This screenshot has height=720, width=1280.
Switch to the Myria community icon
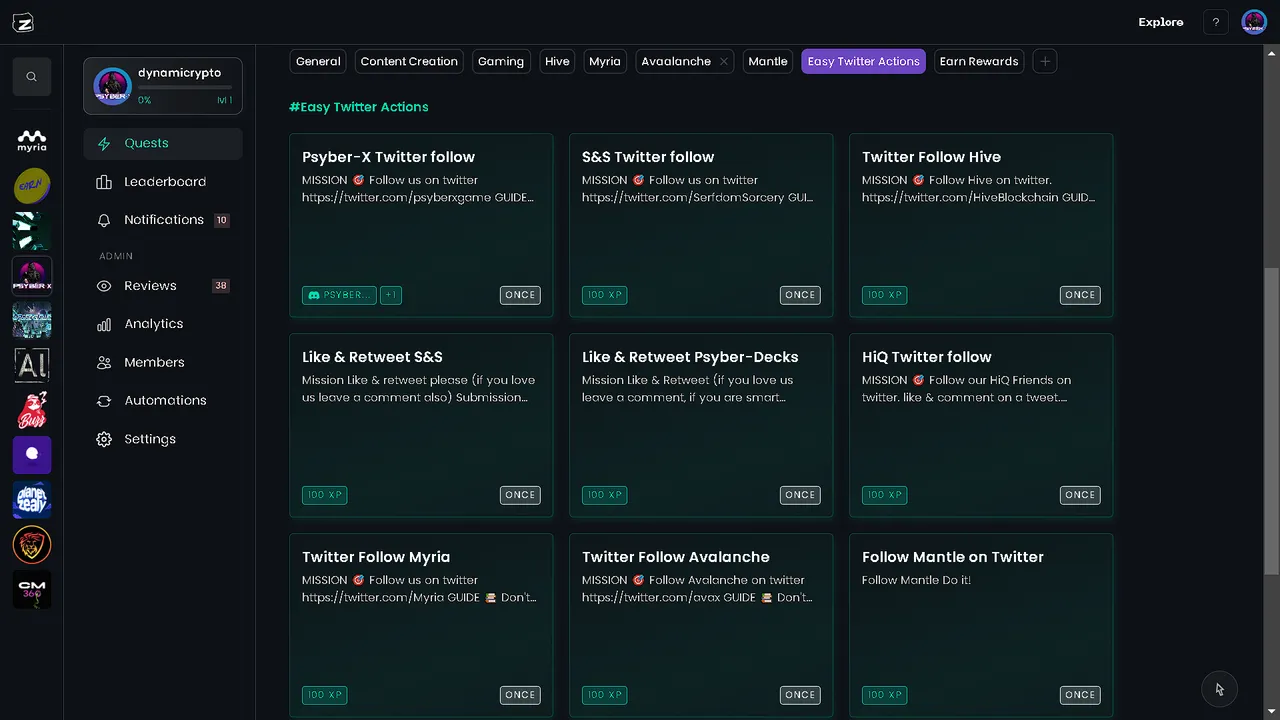32,141
